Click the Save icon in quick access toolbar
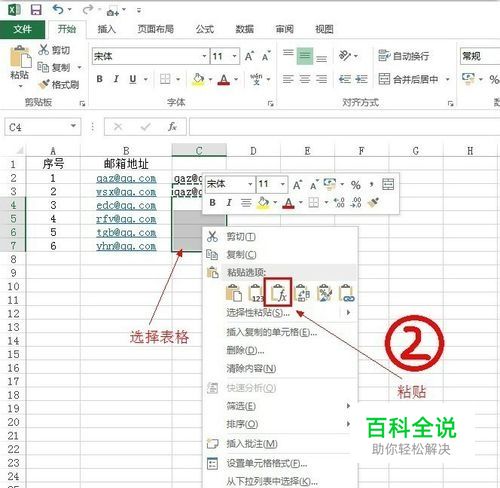The height and width of the screenshot is (488, 500). click(x=36, y=10)
